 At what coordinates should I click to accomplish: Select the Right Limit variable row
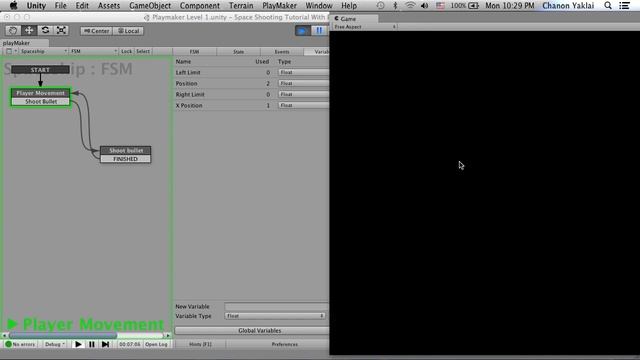pos(251,94)
